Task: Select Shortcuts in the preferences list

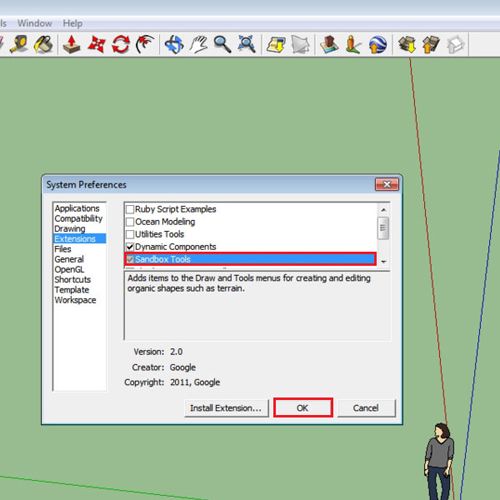Action: 72,279
